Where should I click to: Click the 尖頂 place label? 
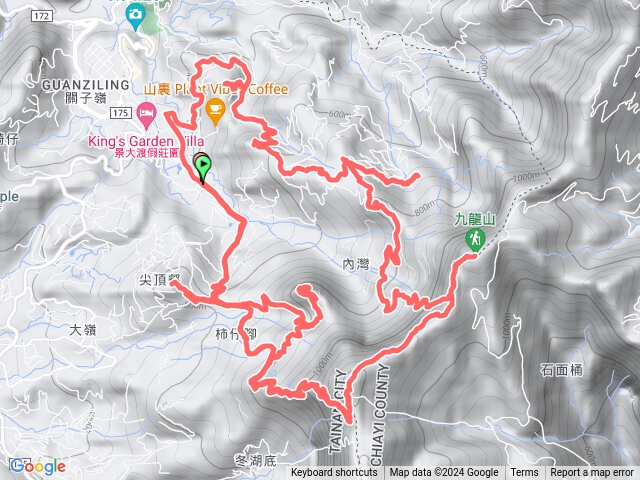coord(153,280)
